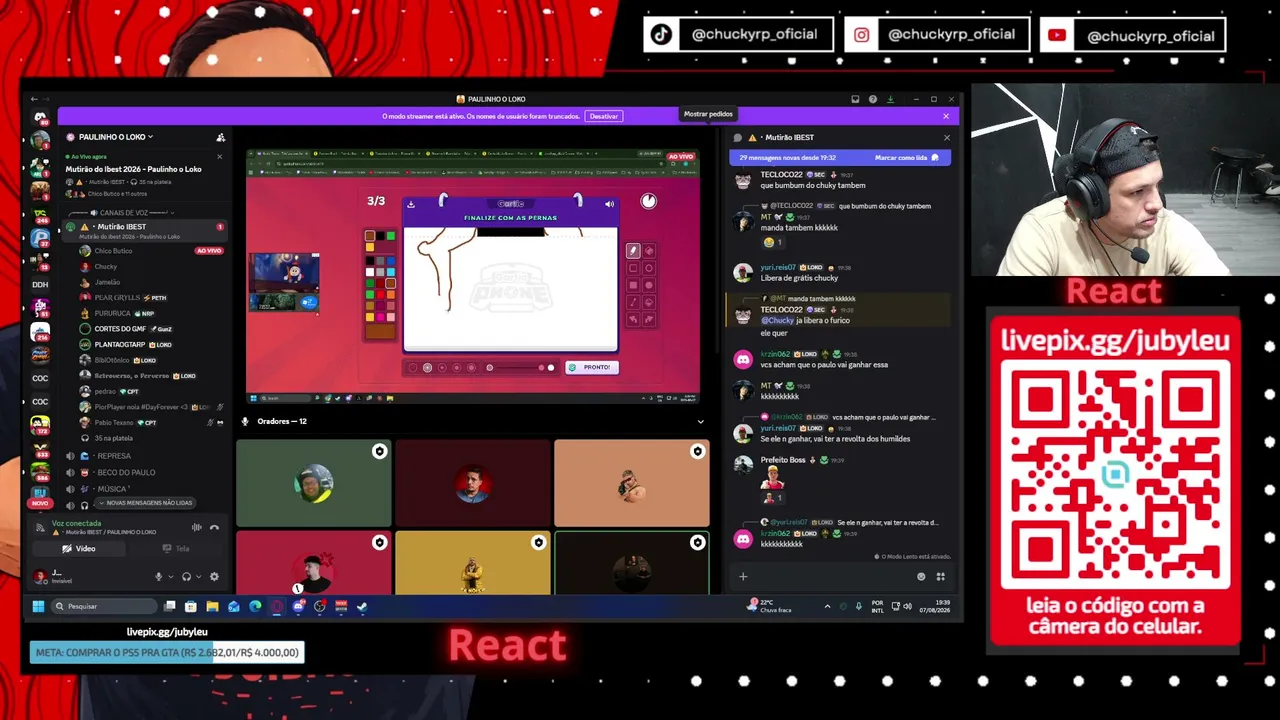
Task: Select the Tela screen share button
Action: [x=176, y=548]
